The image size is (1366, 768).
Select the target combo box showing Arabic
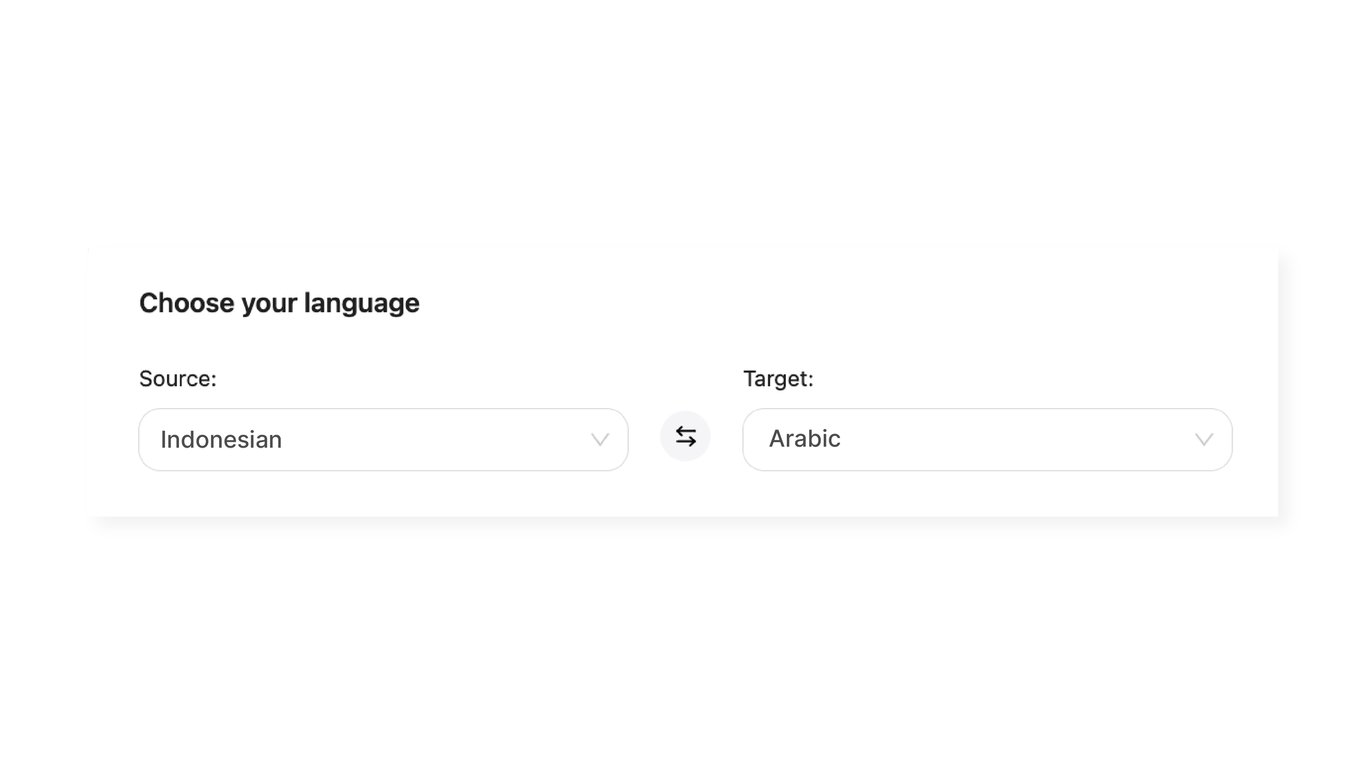click(x=987, y=439)
